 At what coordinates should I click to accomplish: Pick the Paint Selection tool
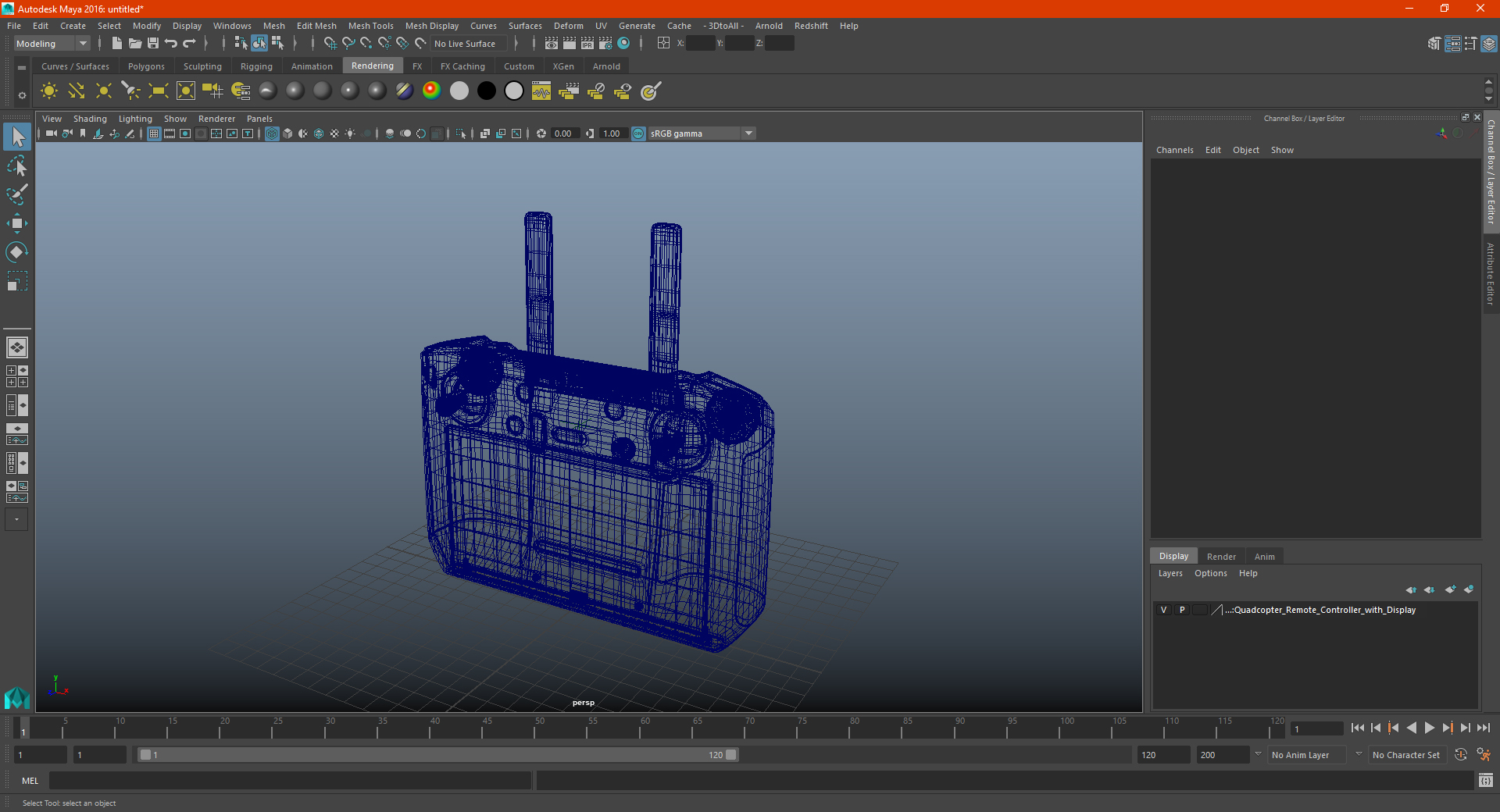tap(17, 194)
